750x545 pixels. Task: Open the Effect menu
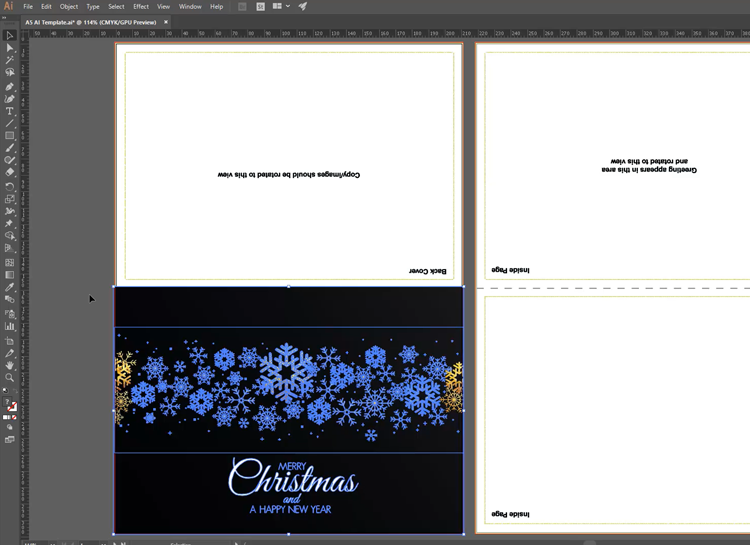coord(141,7)
